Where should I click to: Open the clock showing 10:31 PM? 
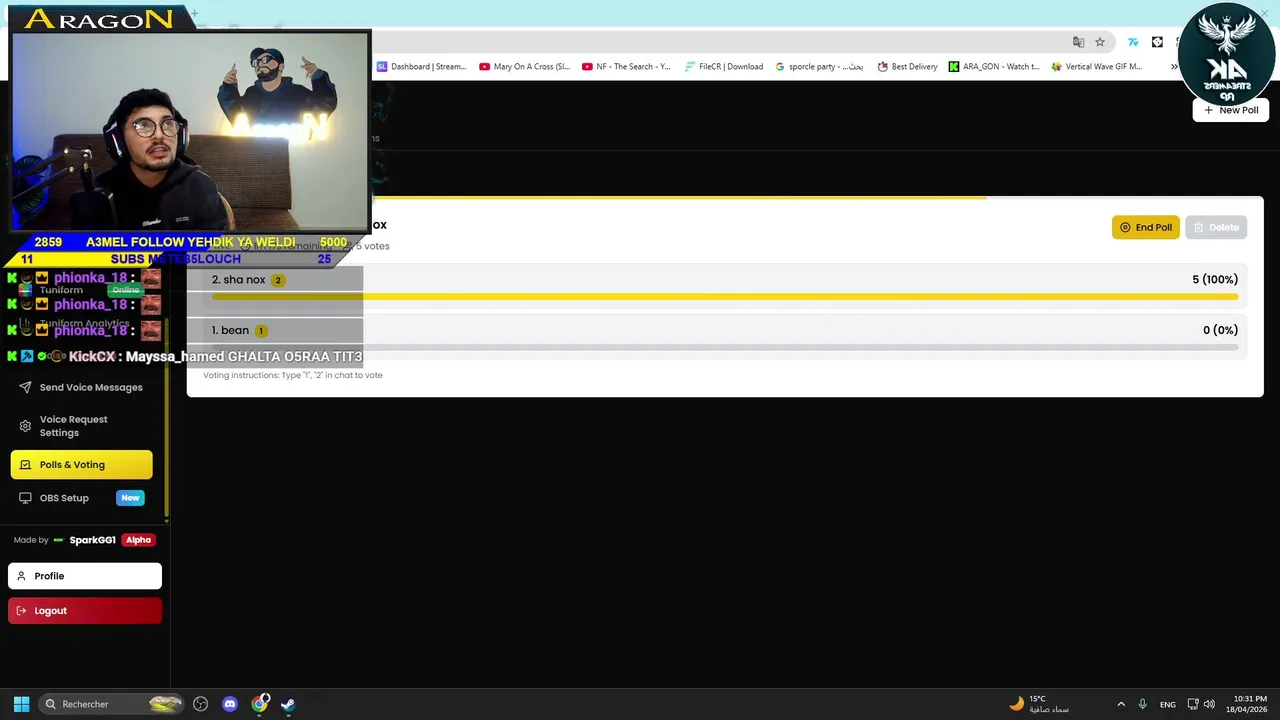tap(1249, 704)
